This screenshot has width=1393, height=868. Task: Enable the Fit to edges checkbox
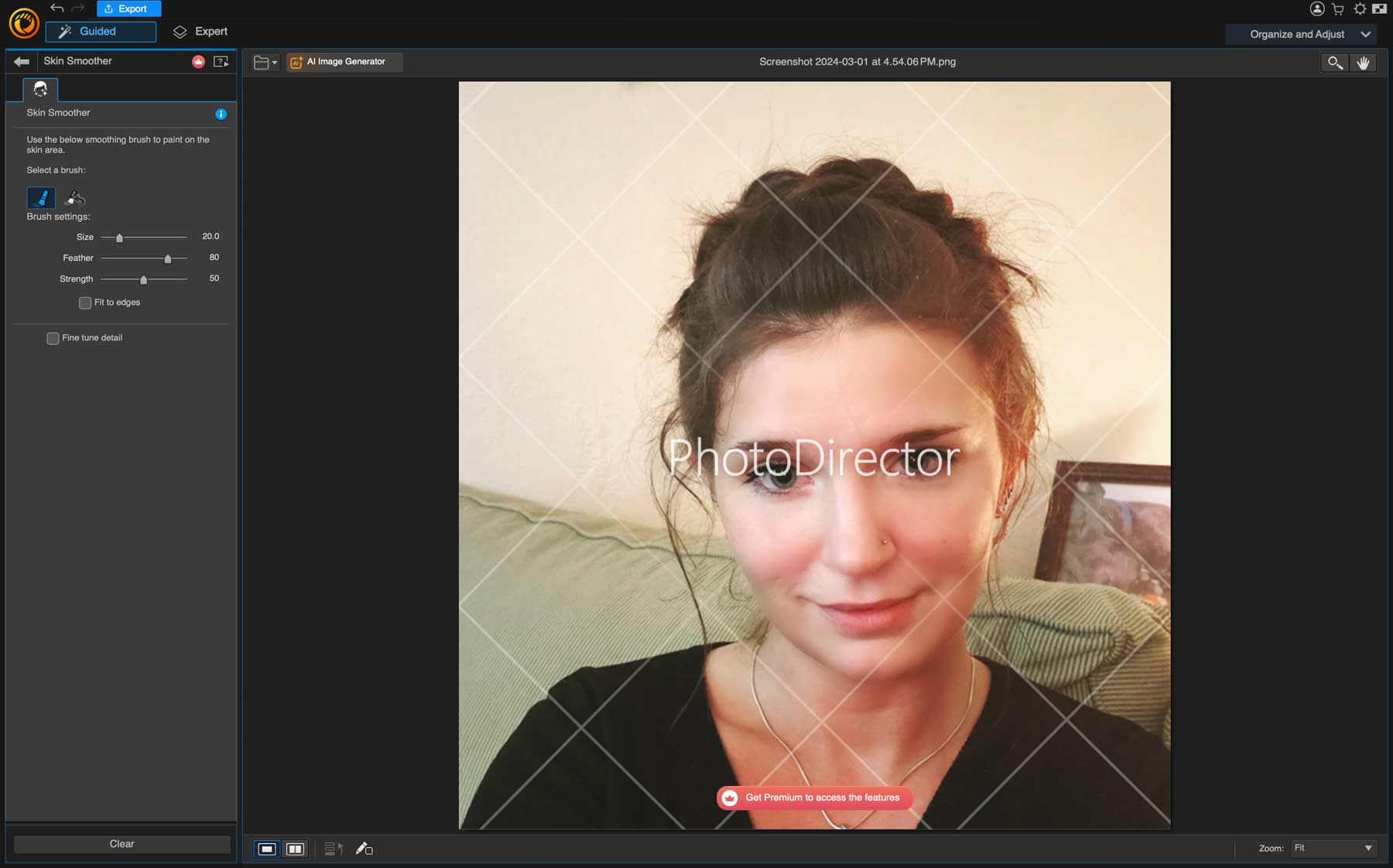click(85, 302)
